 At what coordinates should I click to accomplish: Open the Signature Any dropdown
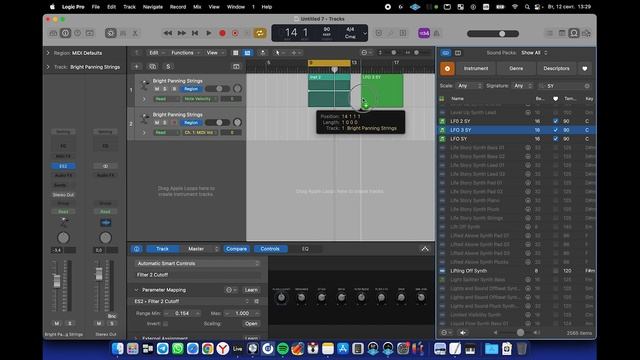[523, 86]
